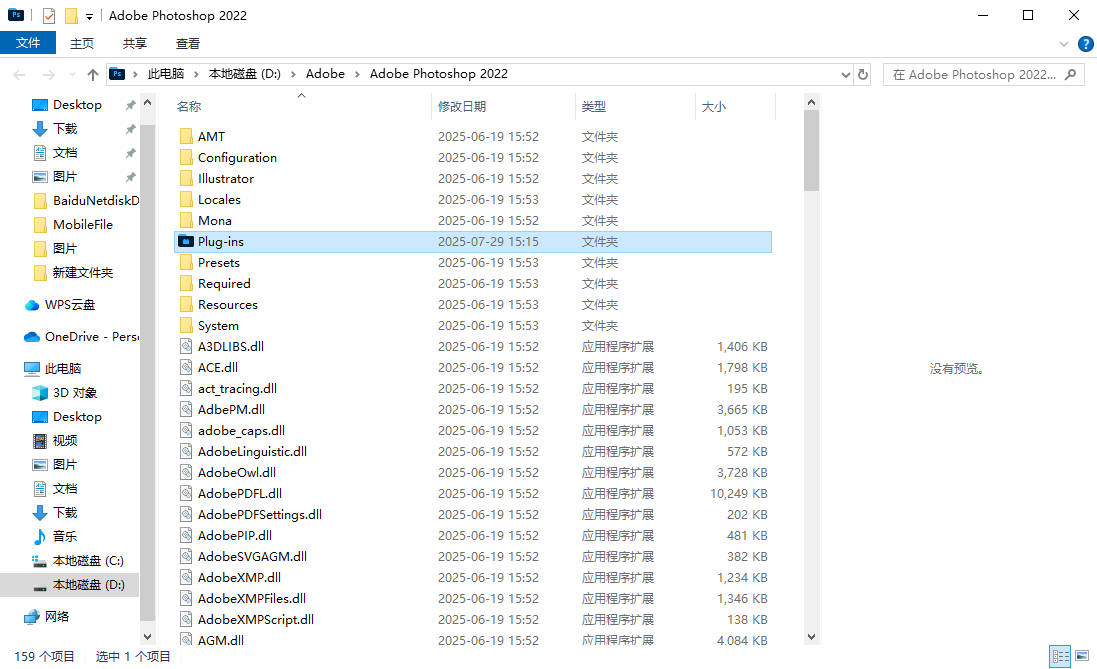
Task: Click New Folder quick access icon
Action: tap(71, 15)
